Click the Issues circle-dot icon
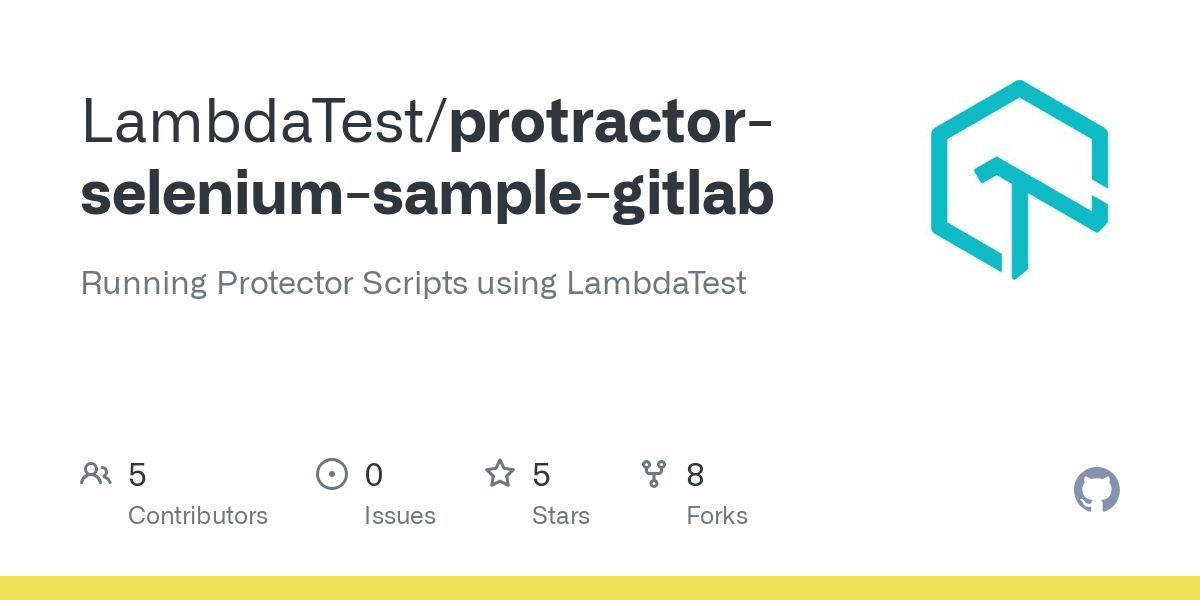 coord(331,474)
